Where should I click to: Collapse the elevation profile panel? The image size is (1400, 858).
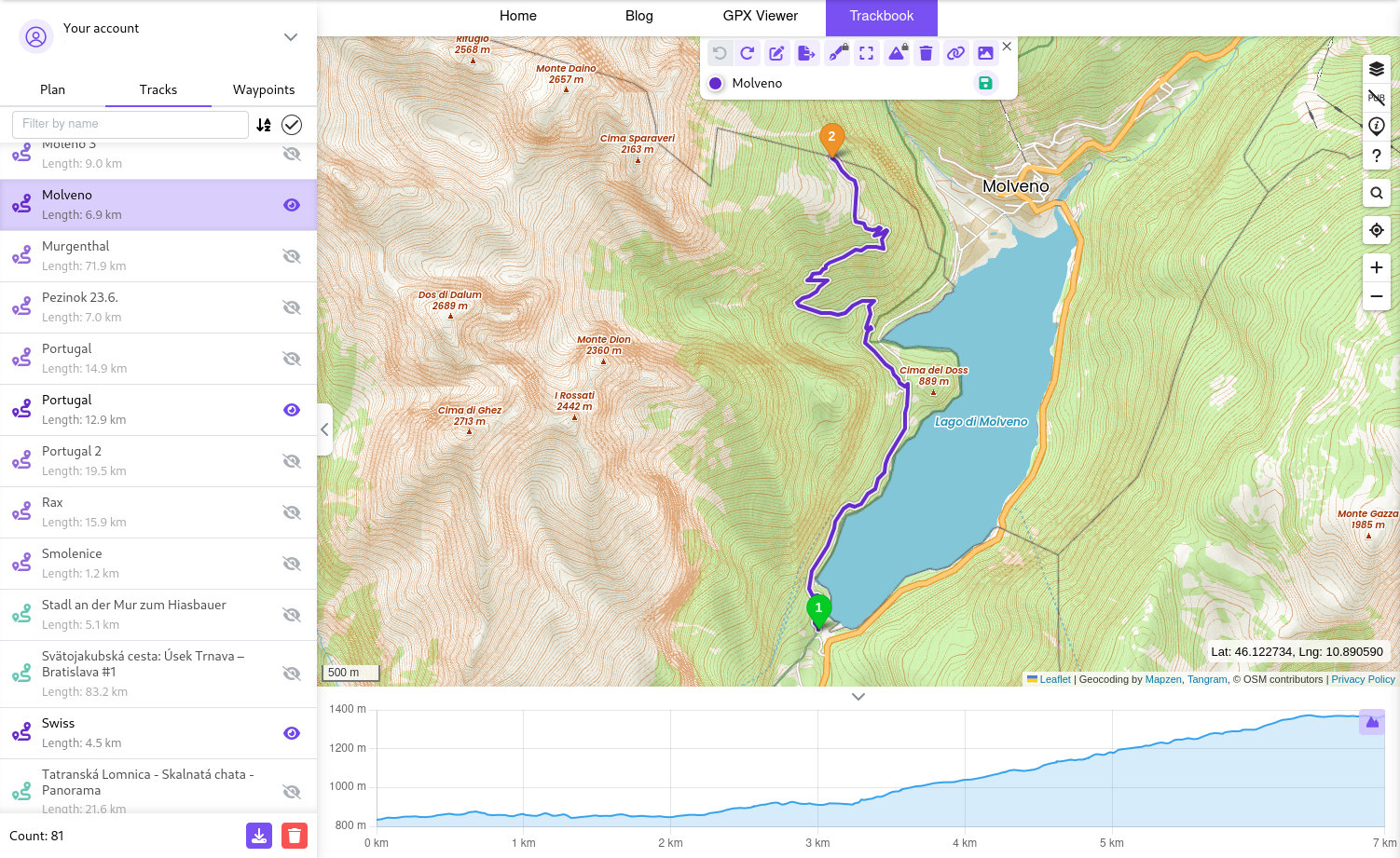coord(858,697)
